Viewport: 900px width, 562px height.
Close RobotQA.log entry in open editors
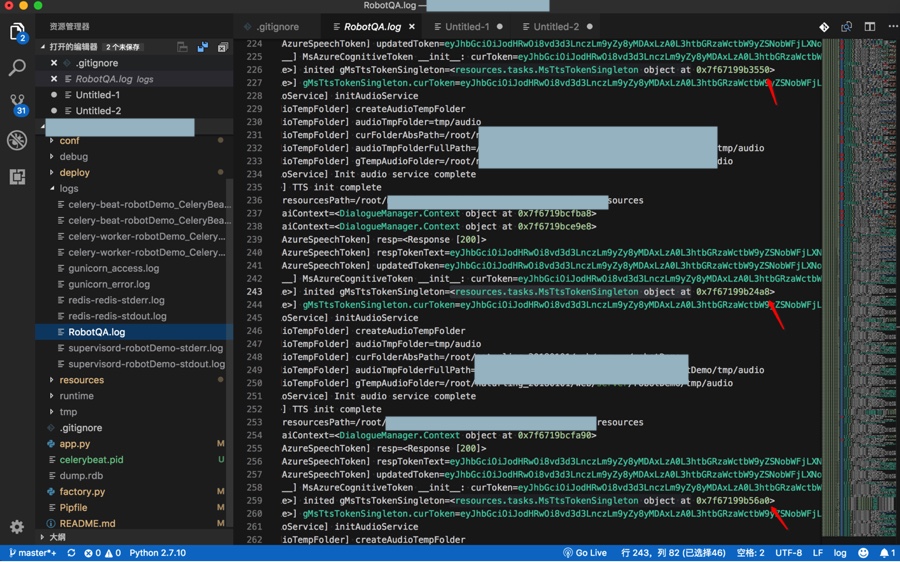(54, 79)
